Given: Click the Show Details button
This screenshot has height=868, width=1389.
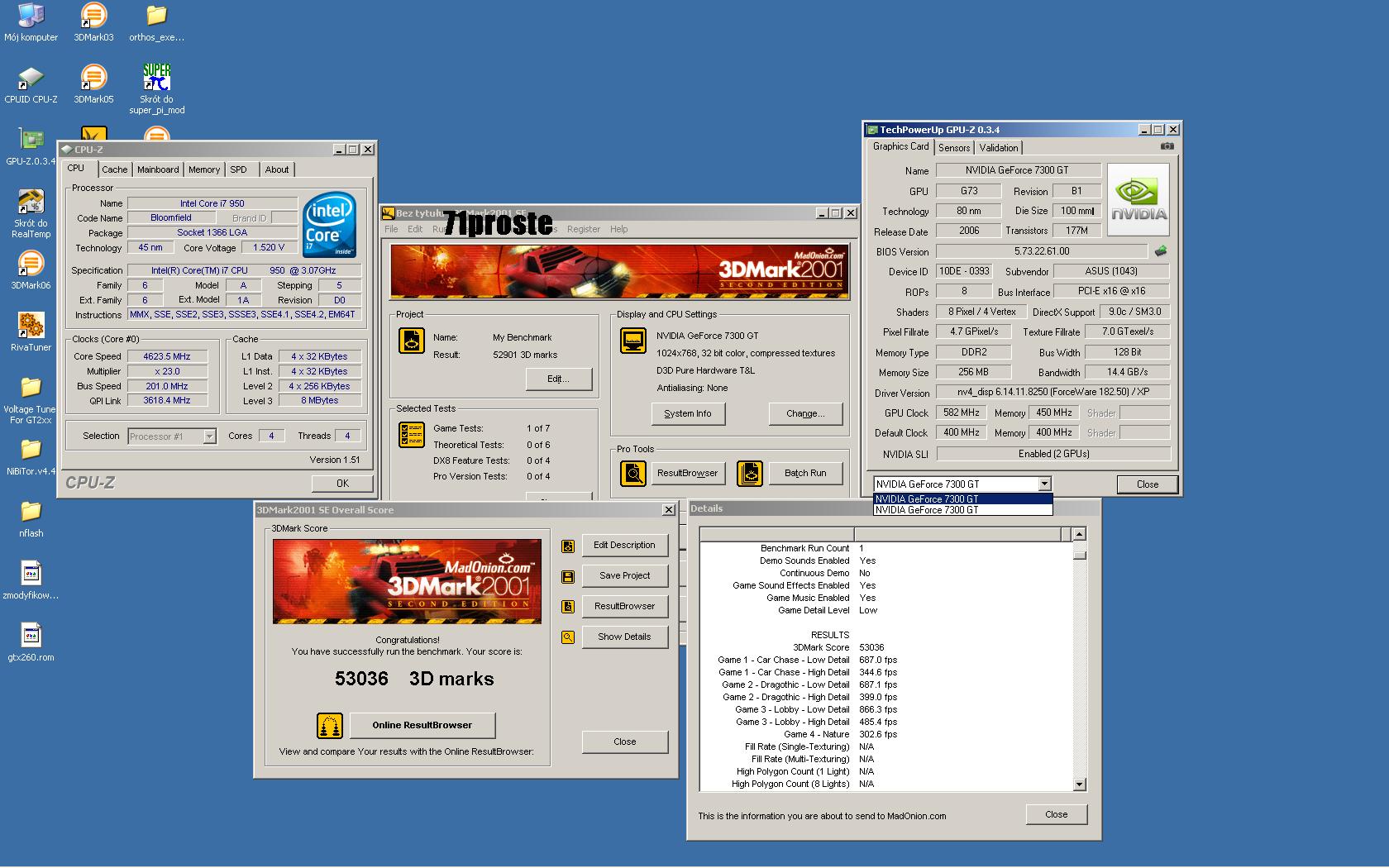Looking at the screenshot, I should click(x=624, y=637).
